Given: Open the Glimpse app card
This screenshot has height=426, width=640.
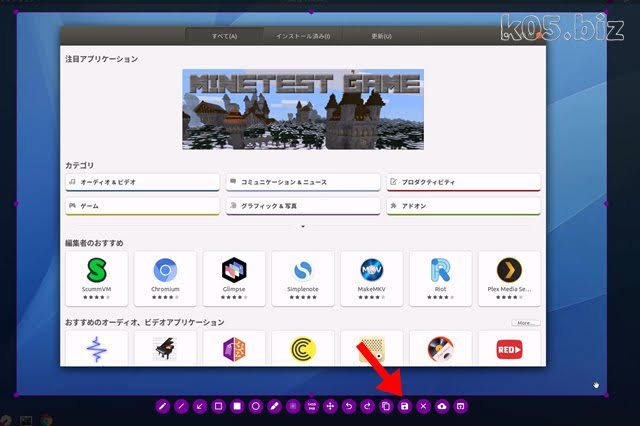Looking at the screenshot, I should 234,279.
